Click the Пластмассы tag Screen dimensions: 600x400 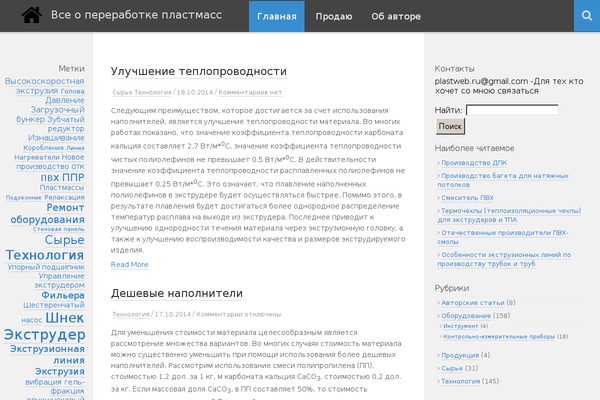pos(62,188)
